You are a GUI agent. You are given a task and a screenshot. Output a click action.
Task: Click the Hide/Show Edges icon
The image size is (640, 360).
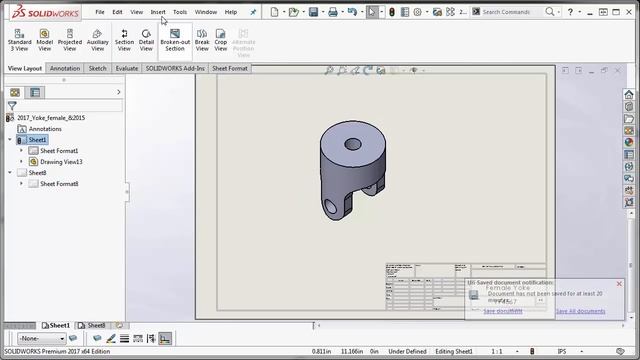click(x=151, y=338)
